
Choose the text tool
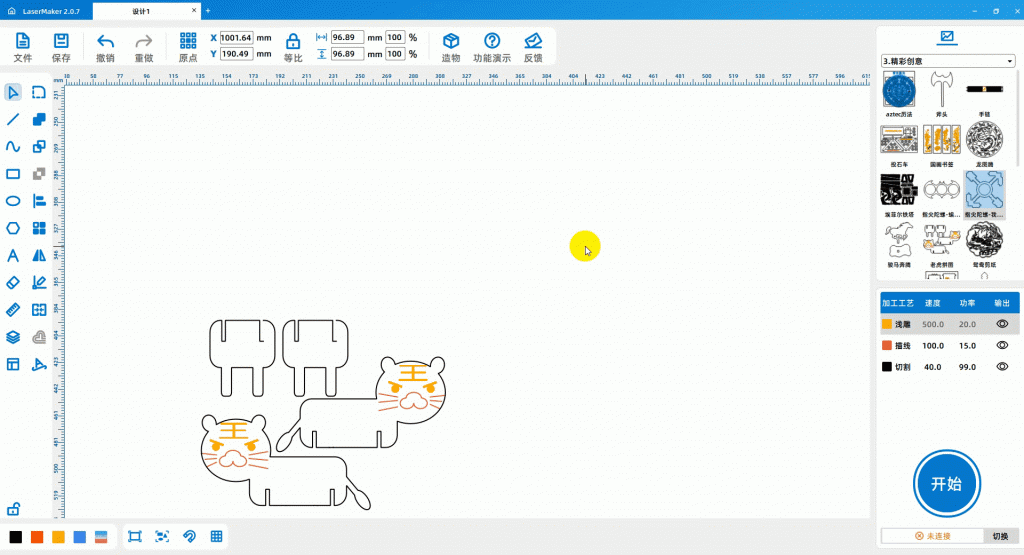(13, 255)
